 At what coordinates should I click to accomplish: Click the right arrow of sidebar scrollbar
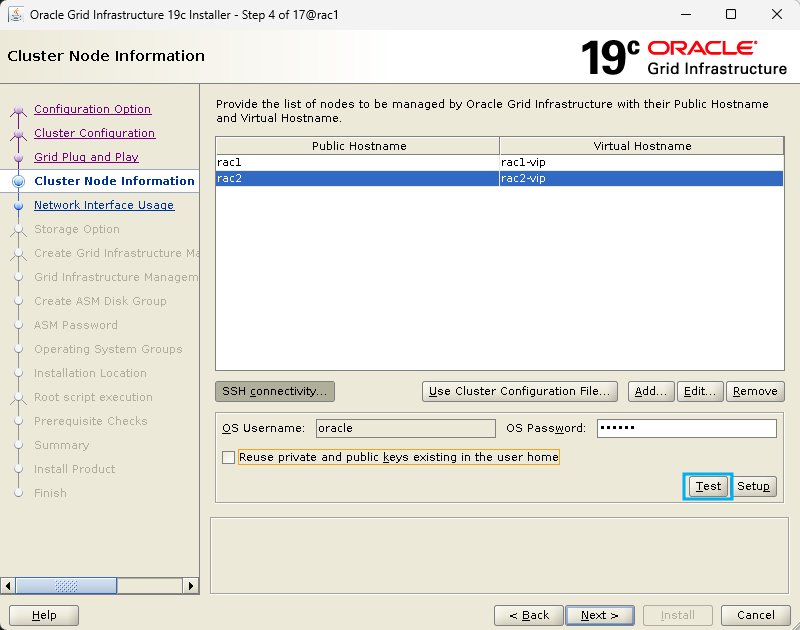[191, 586]
